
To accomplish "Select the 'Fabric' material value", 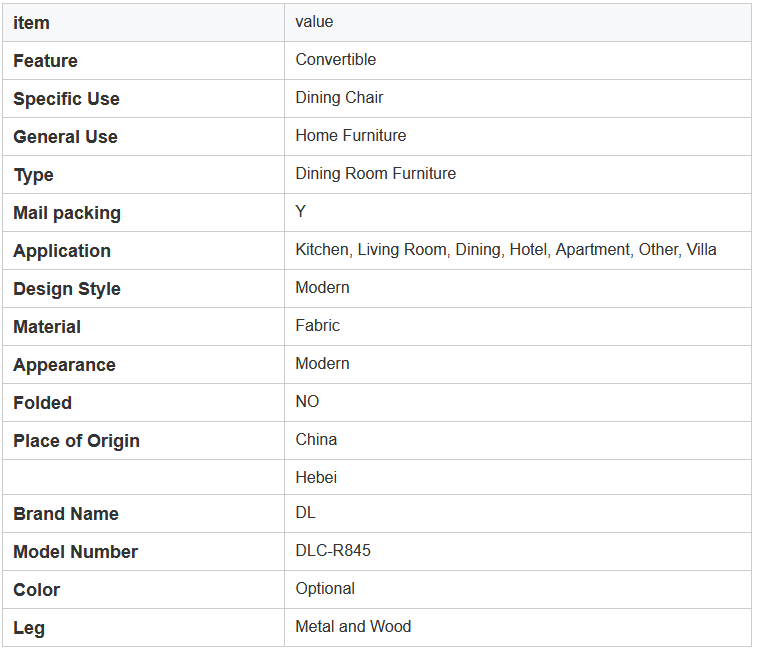I will (317, 326).
